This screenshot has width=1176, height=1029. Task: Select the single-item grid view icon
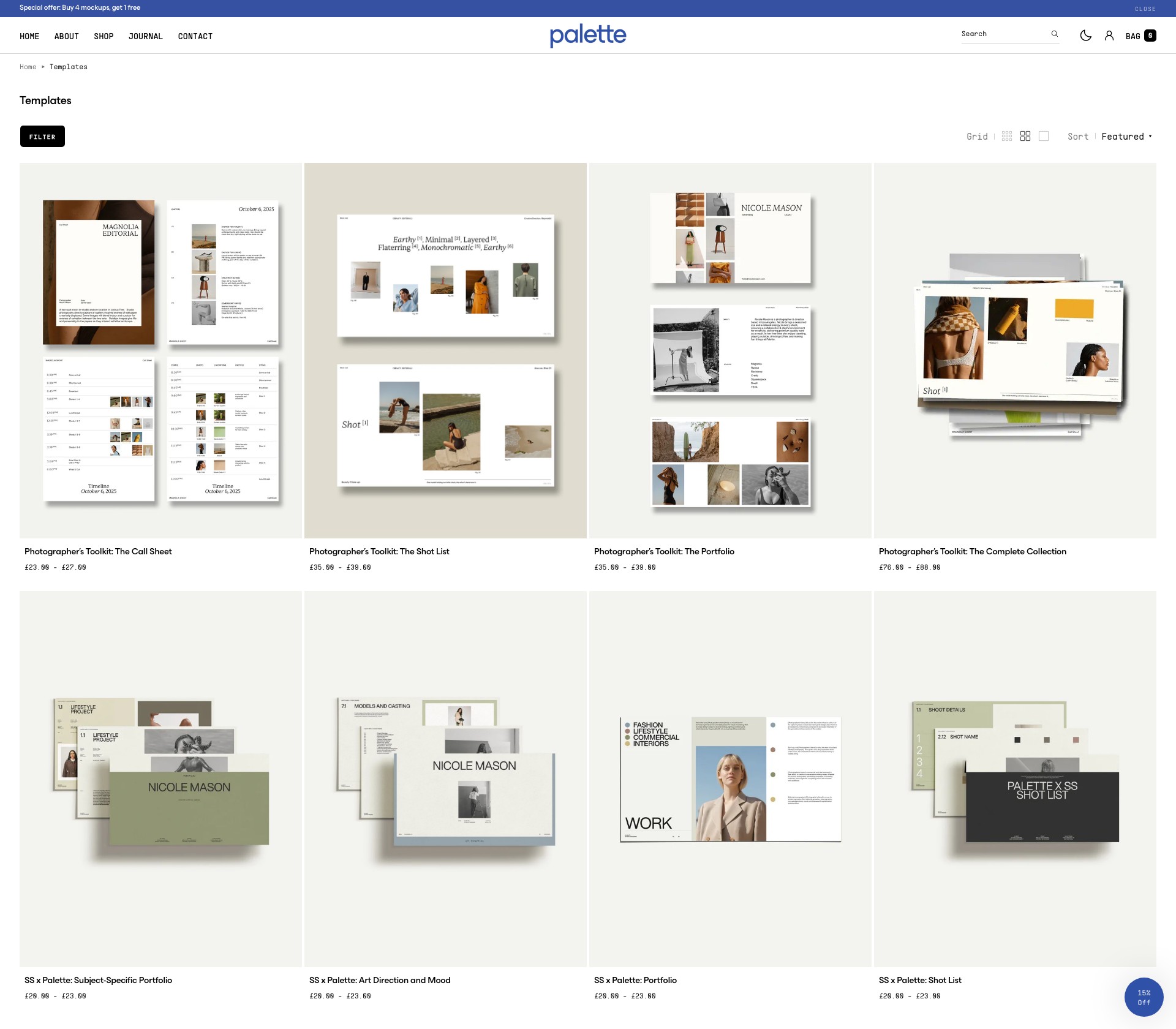pos(1044,136)
